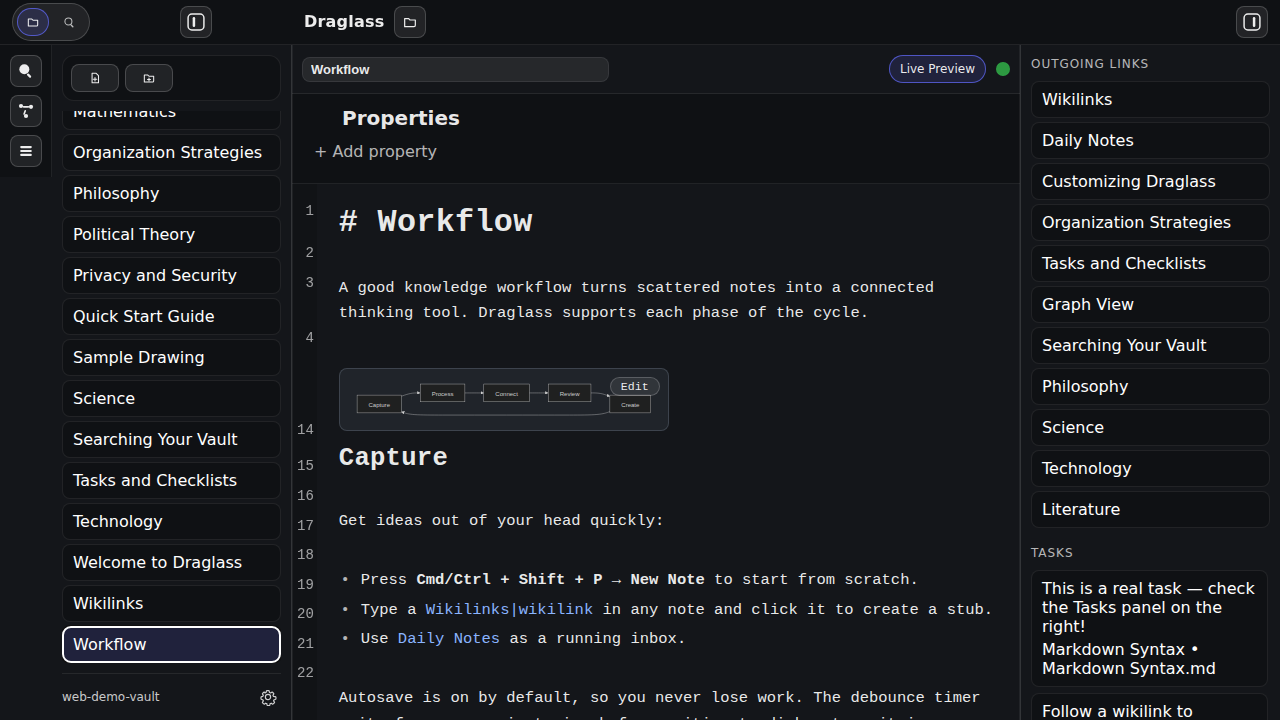Open Daily Notes in Outgoing Links panel
This screenshot has height=720, width=1280.
1150,140
